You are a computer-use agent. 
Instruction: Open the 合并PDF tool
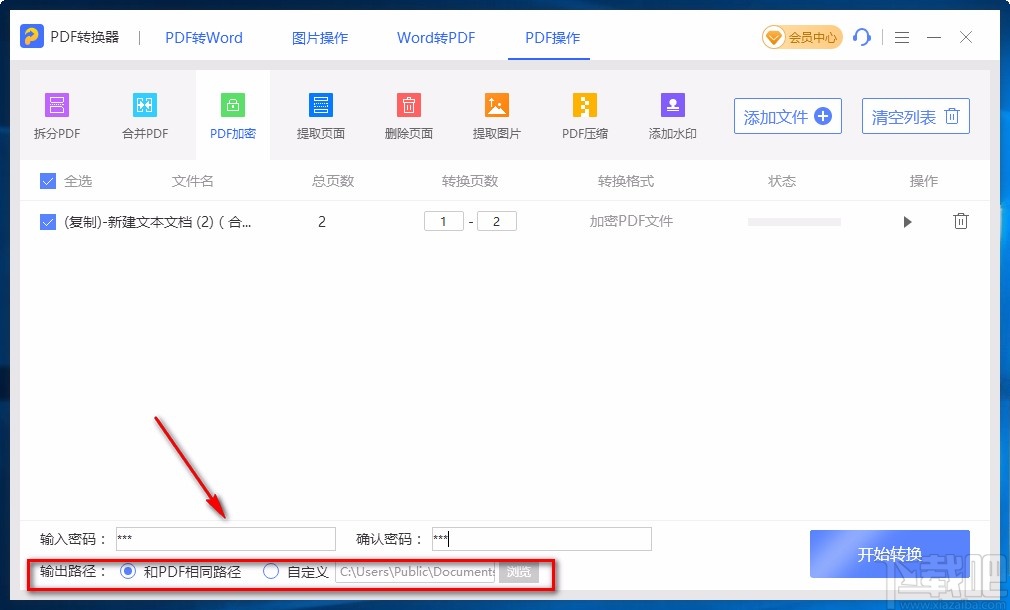[x=144, y=113]
